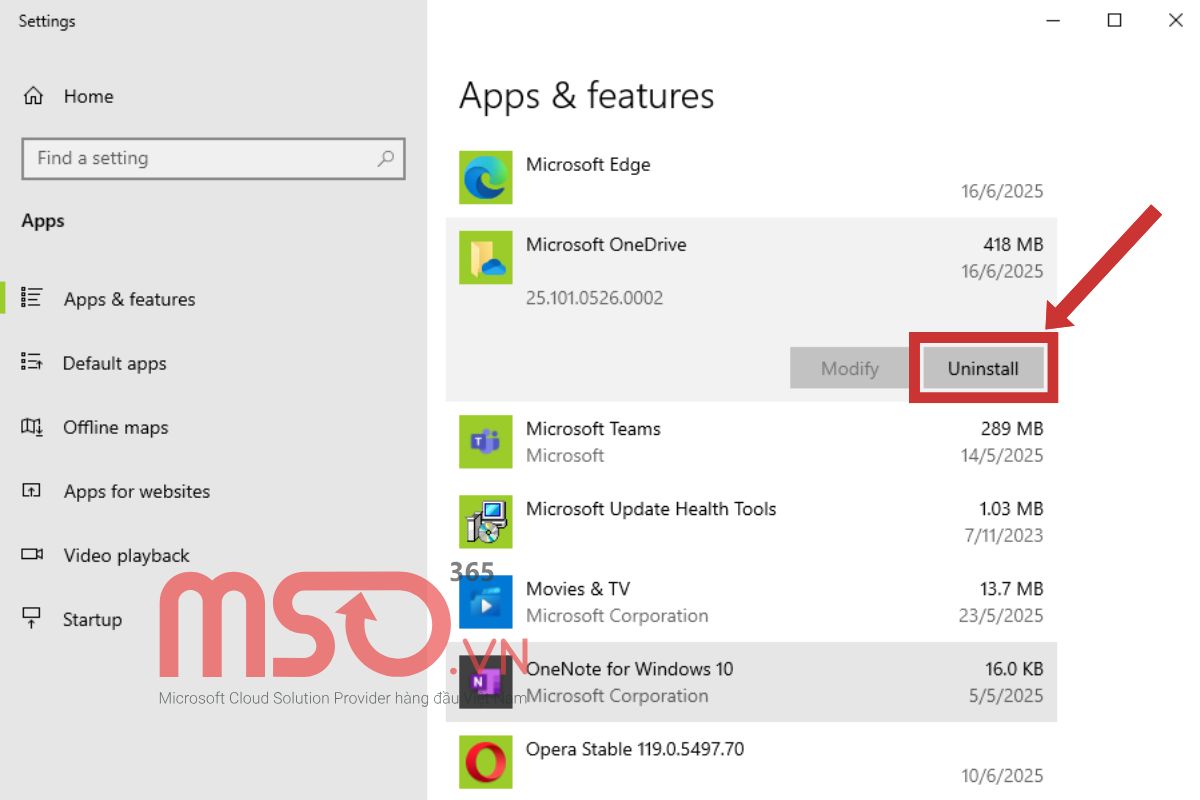The height and width of the screenshot is (800, 1200).
Task: Click the Video playback camera icon
Action: (x=32, y=554)
